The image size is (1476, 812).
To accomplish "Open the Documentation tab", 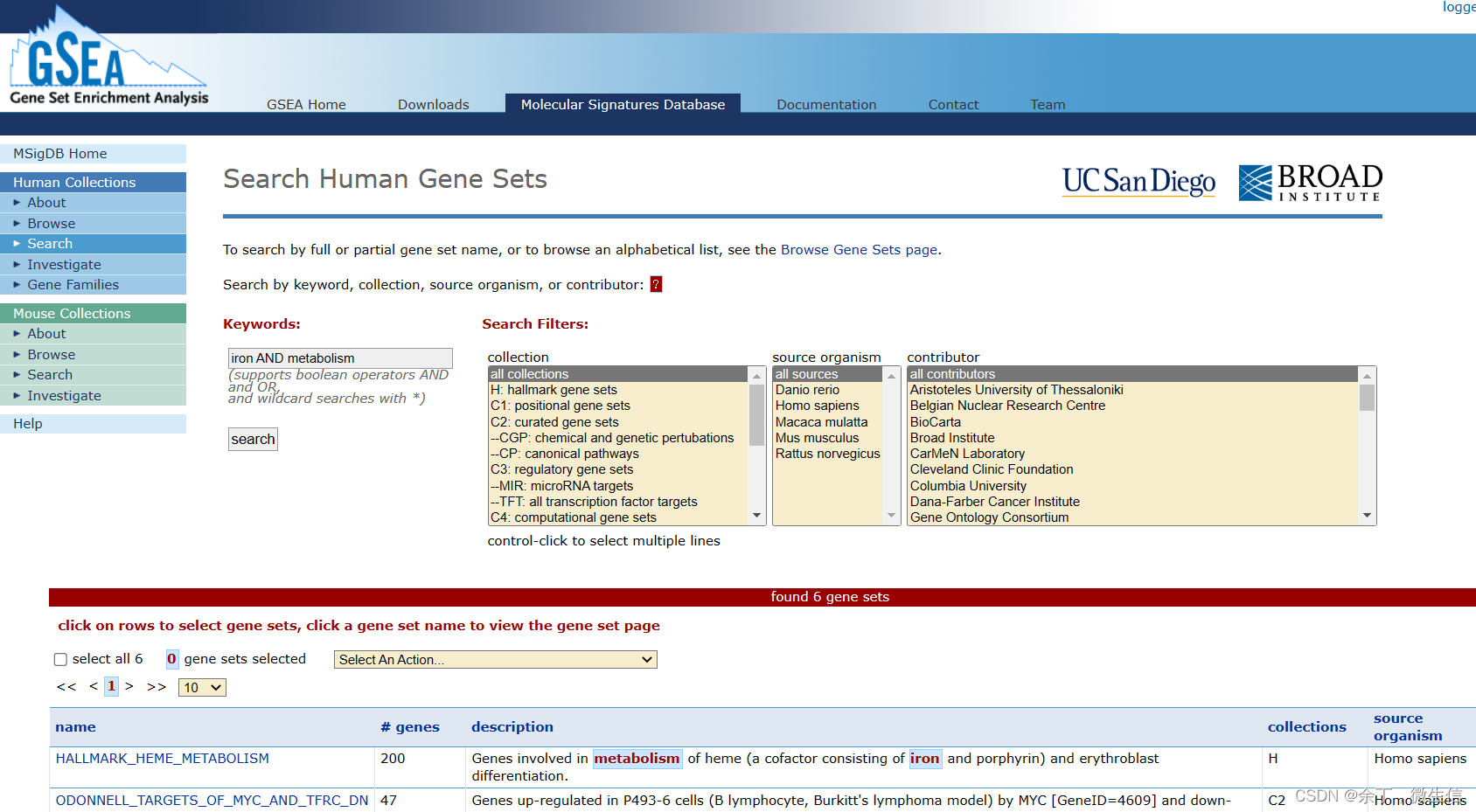I will pyautogui.click(x=826, y=104).
